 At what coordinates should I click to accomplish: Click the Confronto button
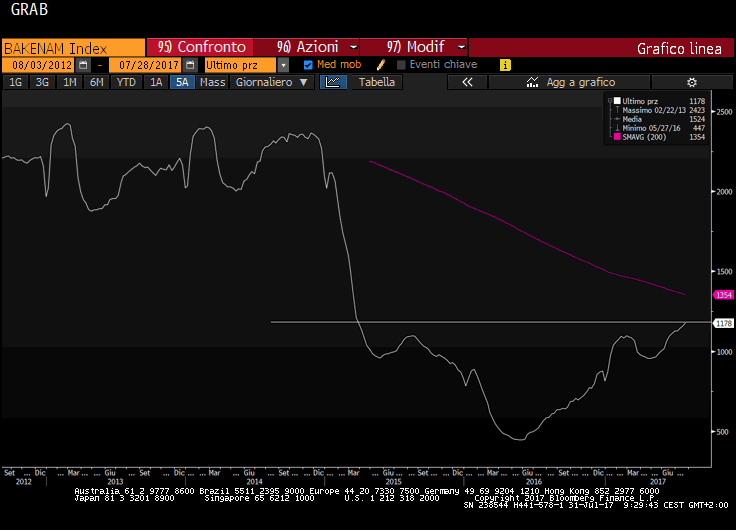tap(200, 47)
